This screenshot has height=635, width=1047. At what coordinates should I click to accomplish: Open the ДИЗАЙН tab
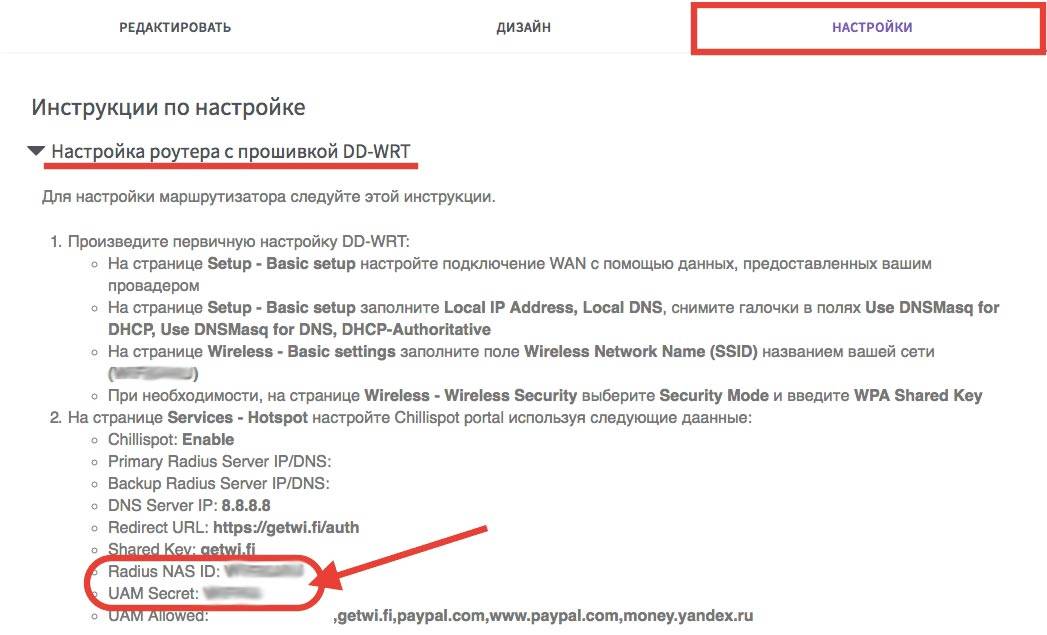(523, 27)
